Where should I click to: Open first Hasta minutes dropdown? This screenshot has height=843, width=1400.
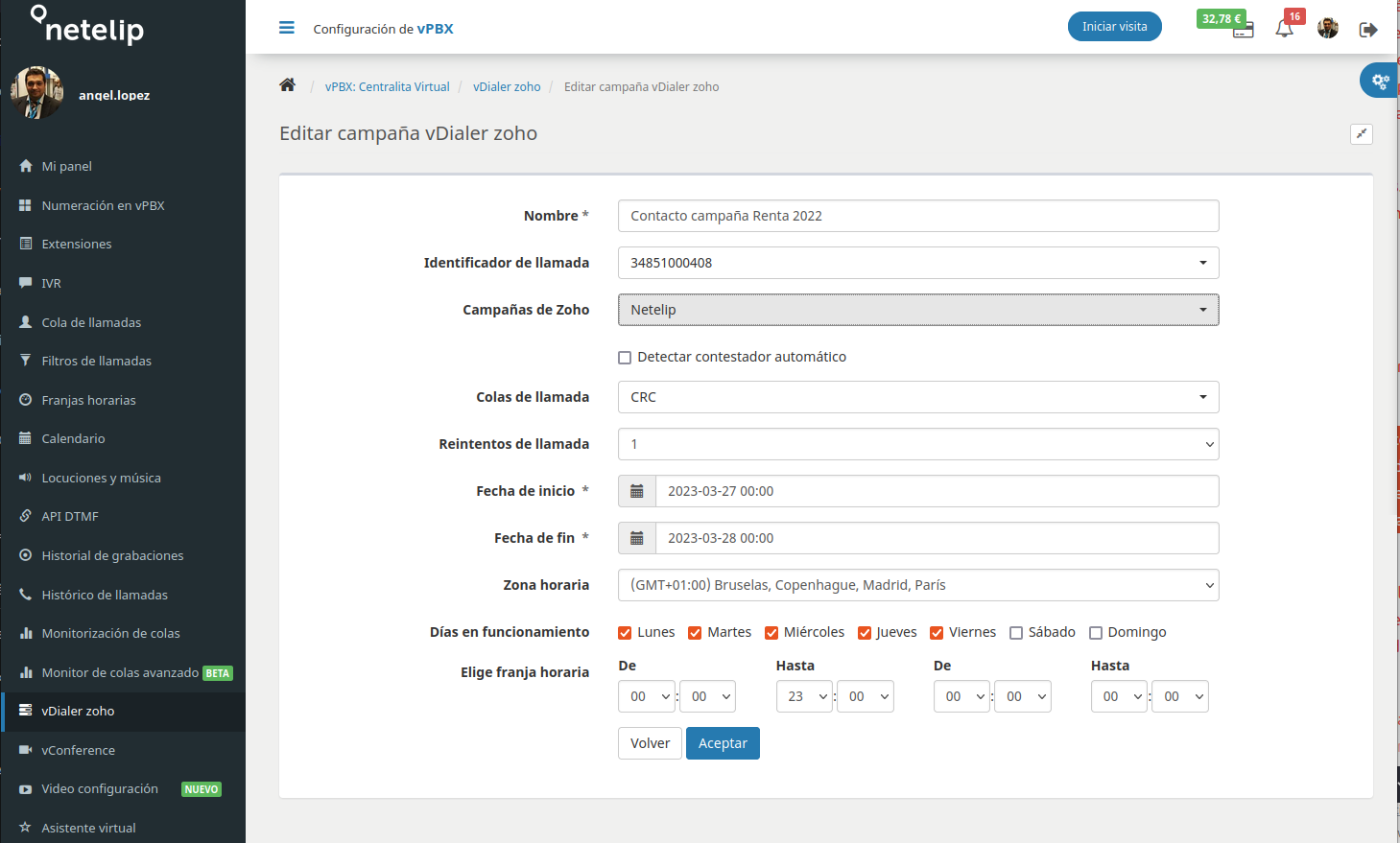point(866,696)
